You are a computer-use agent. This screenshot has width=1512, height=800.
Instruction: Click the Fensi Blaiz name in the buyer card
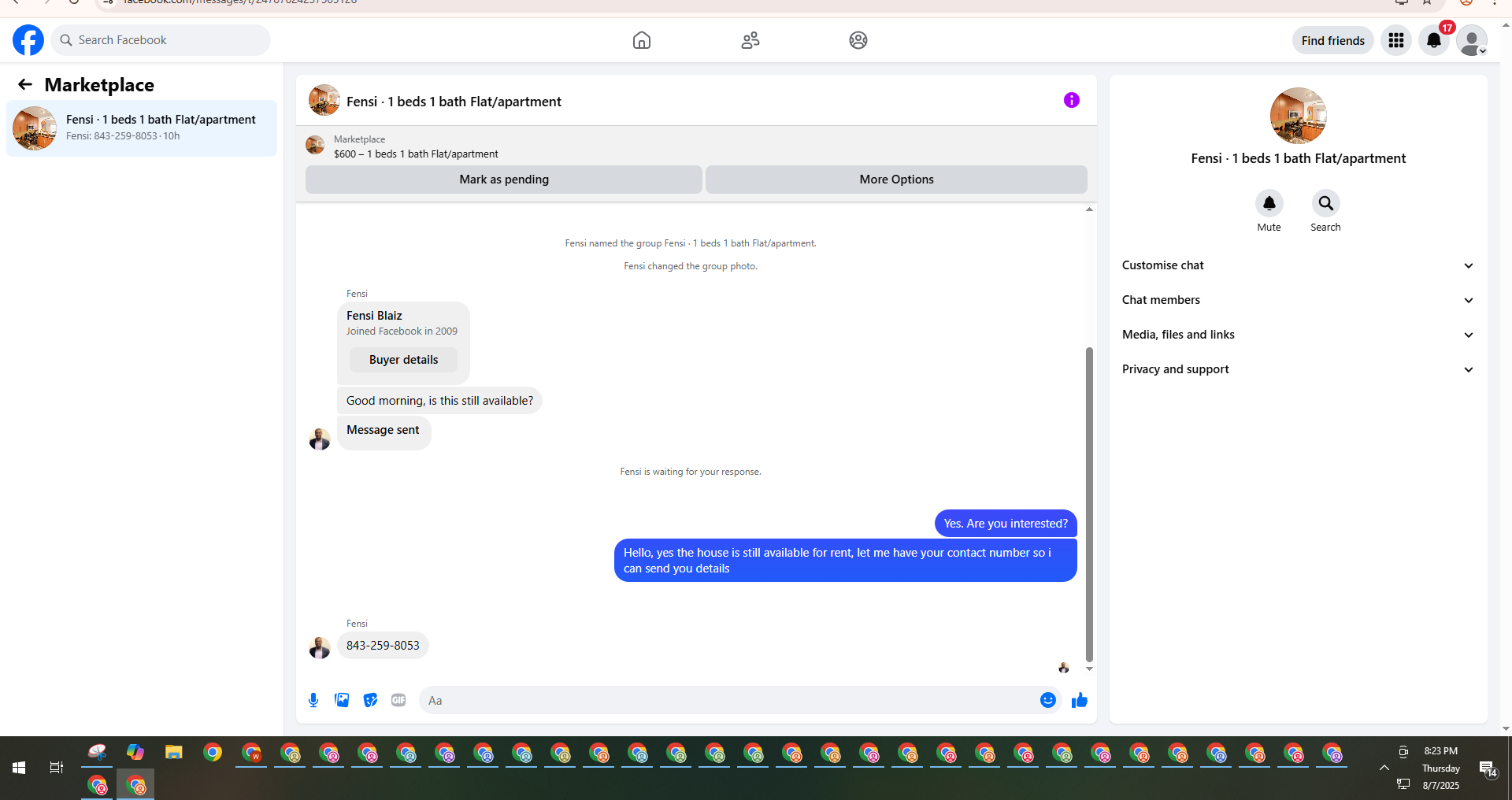point(374,316)
